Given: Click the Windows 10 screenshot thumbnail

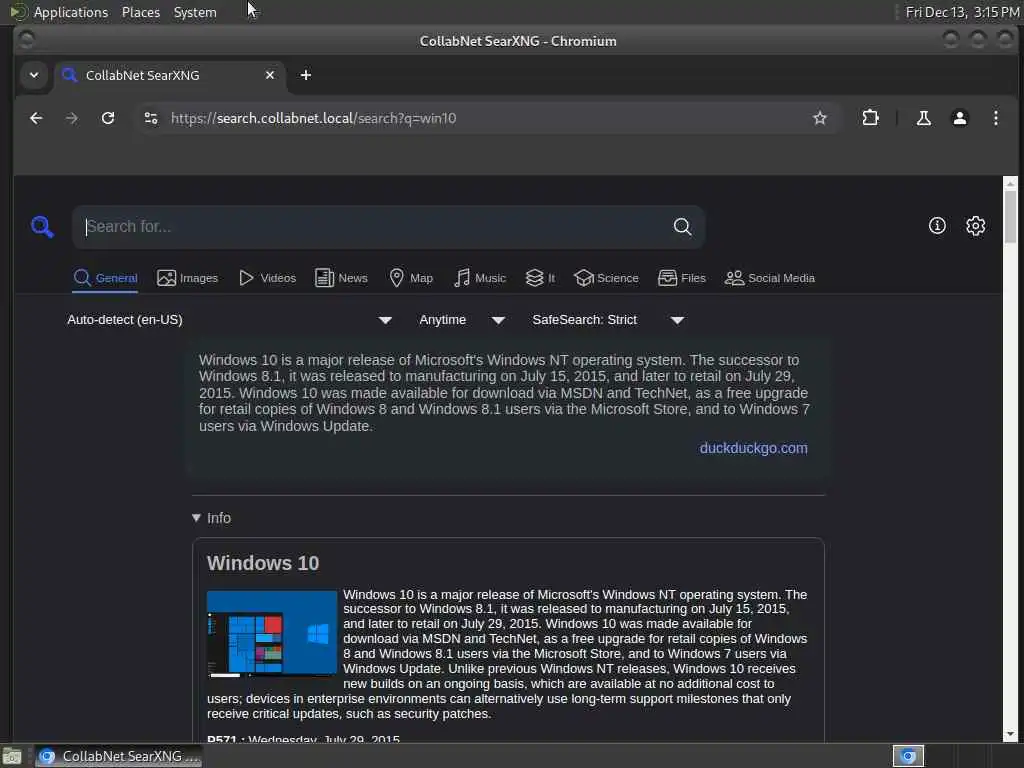Looking at the screenshot, I should tap(272, 633).
